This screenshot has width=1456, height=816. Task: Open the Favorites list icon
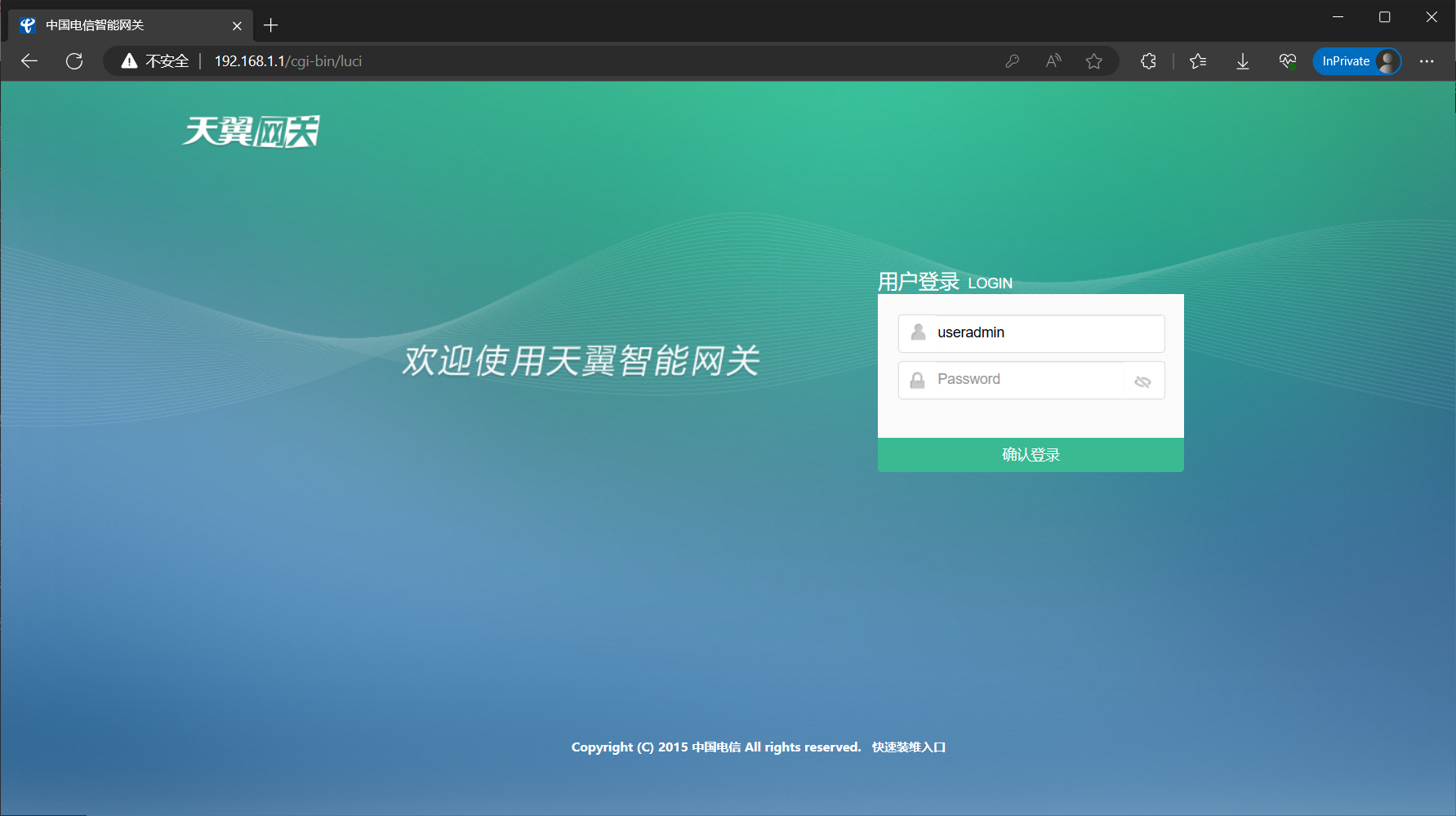click(1198, 61)
